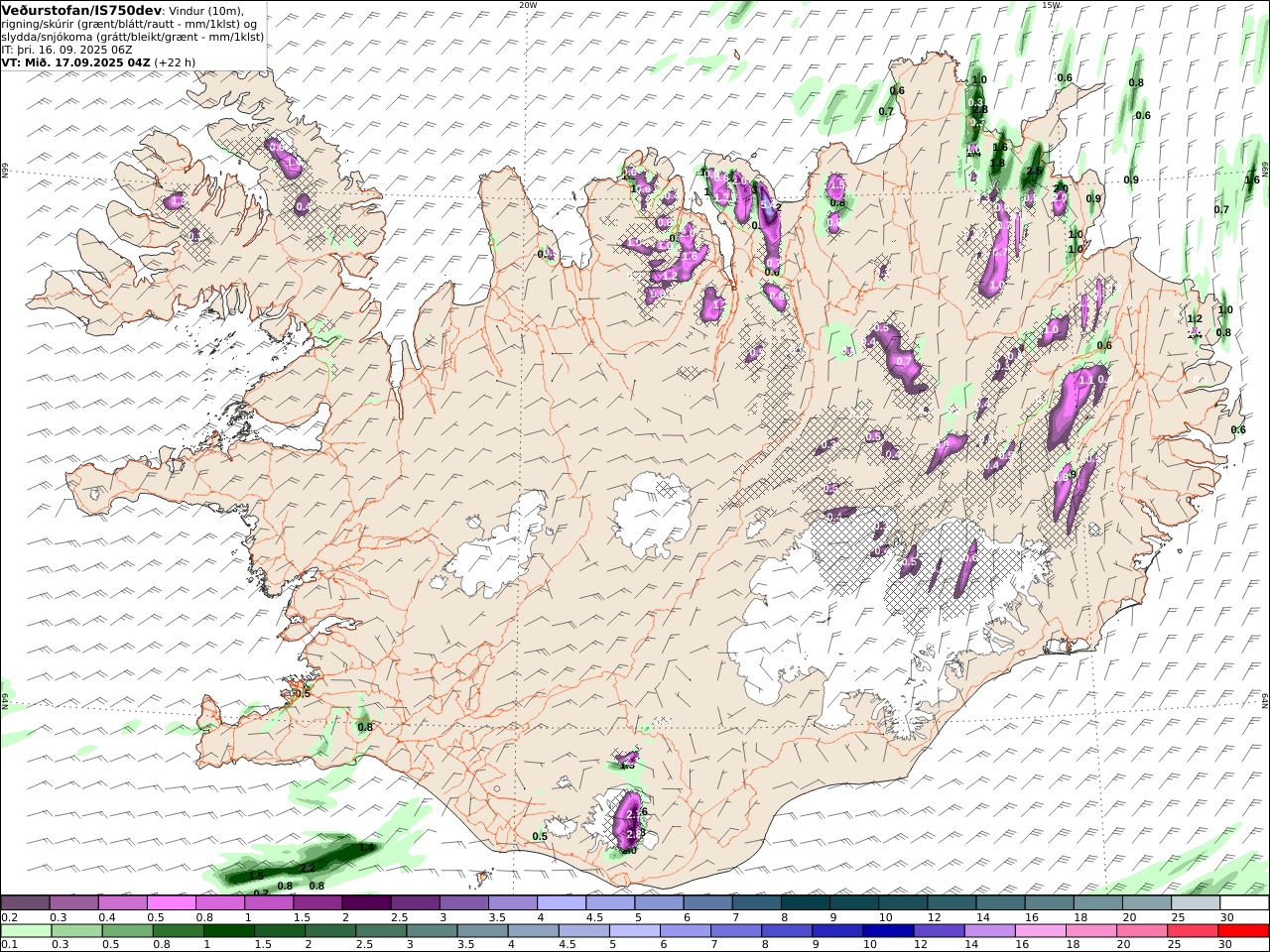Select the deep navy blue 10 swatch, lower legend row

(888, 931)
